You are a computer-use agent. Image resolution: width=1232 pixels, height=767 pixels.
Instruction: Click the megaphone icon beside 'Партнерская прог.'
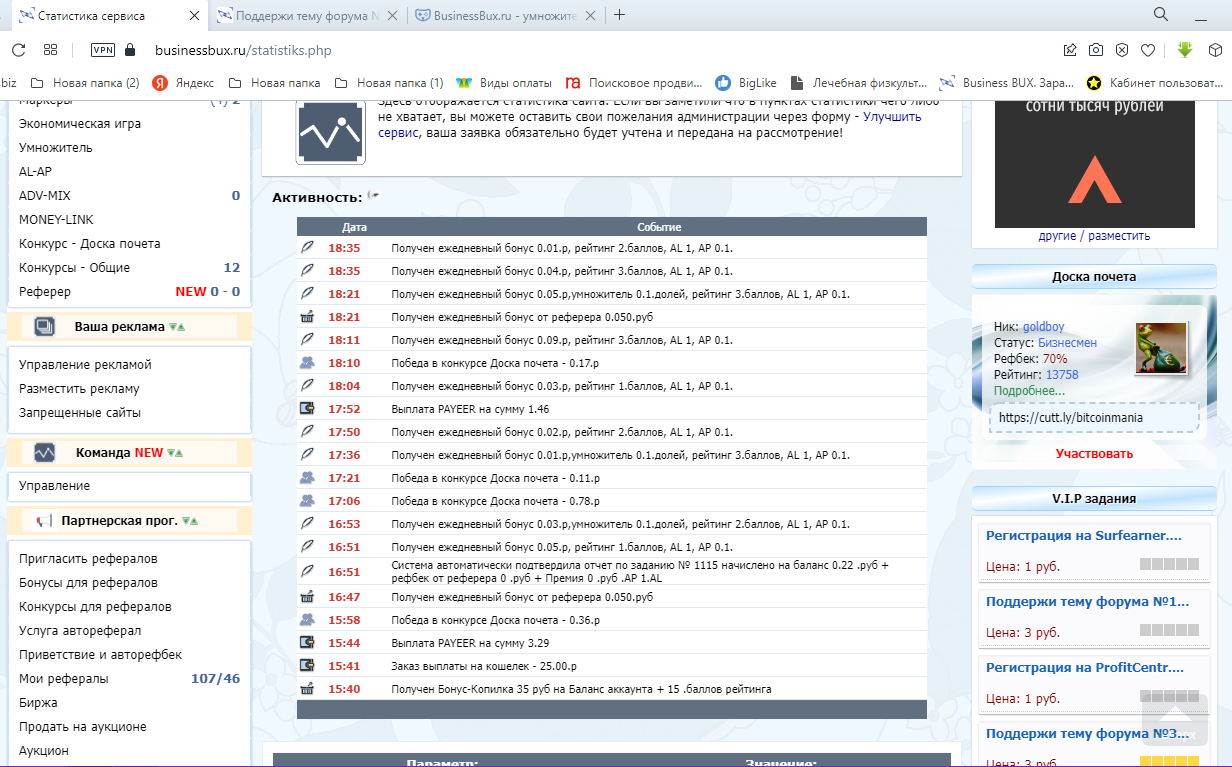click(44, 521)
